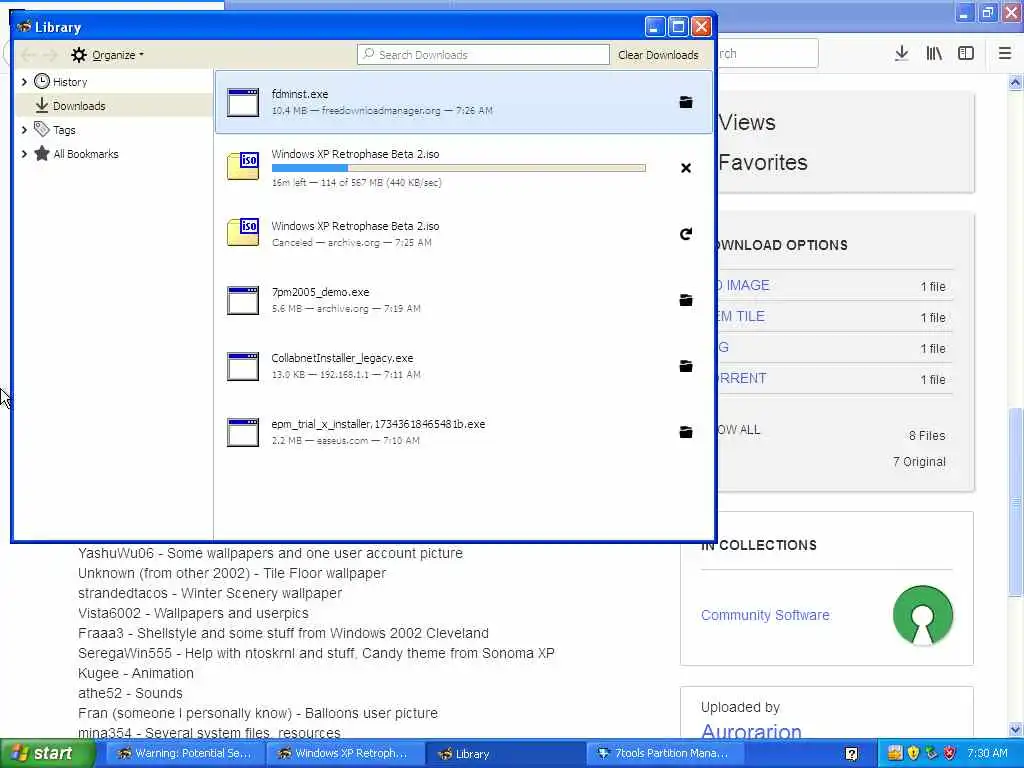Switch to Windows XP Retrophase taskbar window
Screen dimensions: 1024x768
344,754
